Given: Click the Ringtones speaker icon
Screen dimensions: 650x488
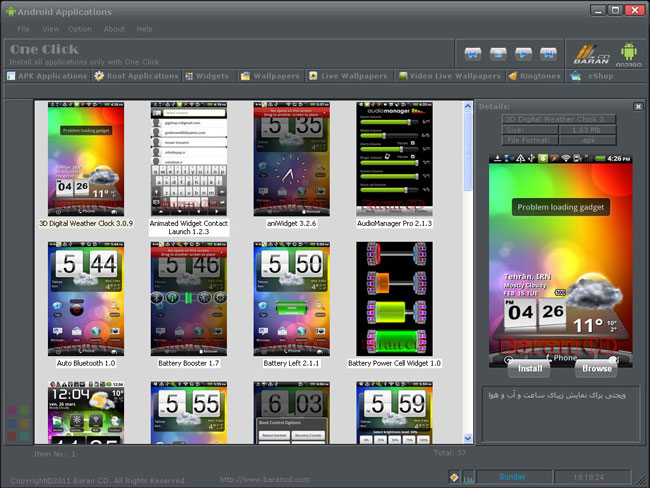Looking at the screenshot, I should tap(513, 76).
